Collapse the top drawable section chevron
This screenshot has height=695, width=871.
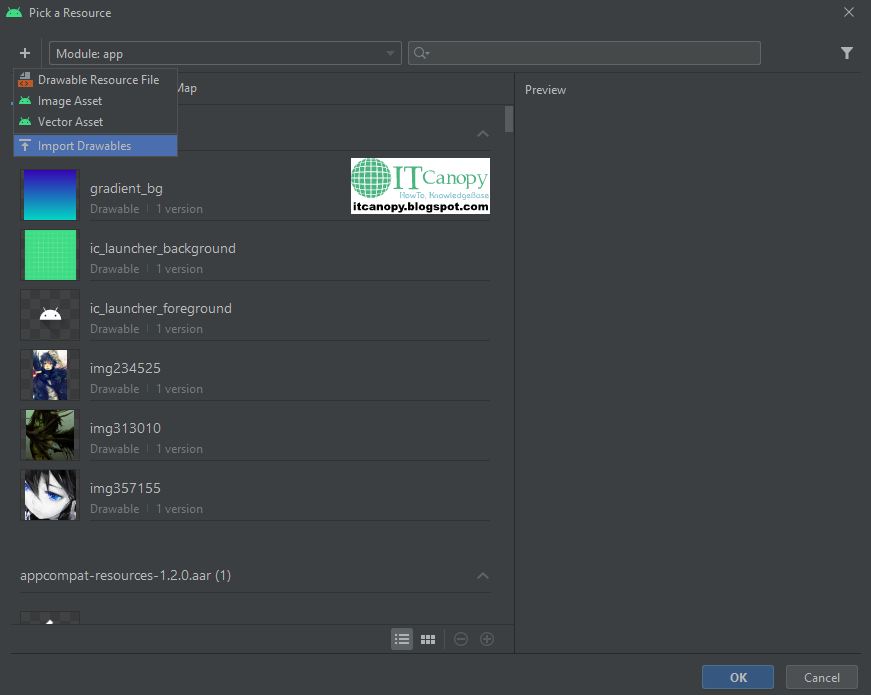pyautogui.click(x=483, y=133)
